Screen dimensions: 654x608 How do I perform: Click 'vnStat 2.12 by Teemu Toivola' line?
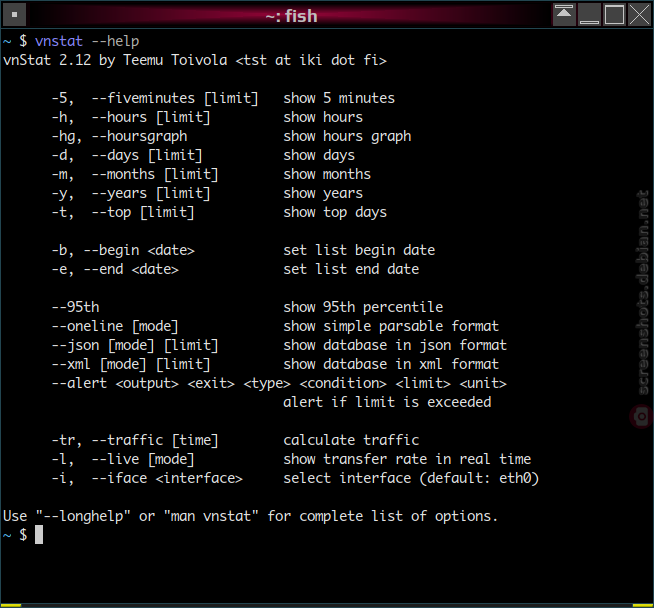click(x=195, y=60)
